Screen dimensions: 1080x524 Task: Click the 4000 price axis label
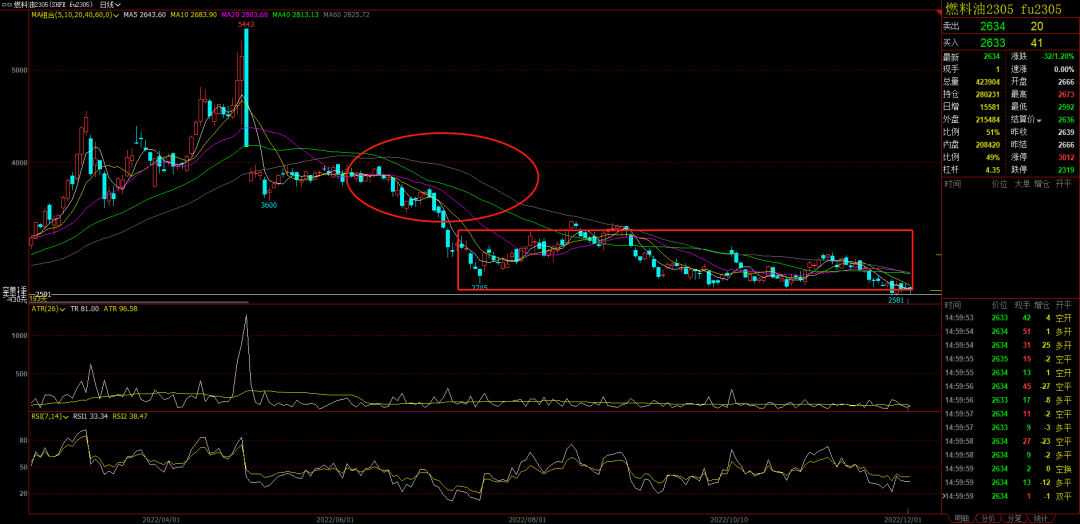point(20,163)
